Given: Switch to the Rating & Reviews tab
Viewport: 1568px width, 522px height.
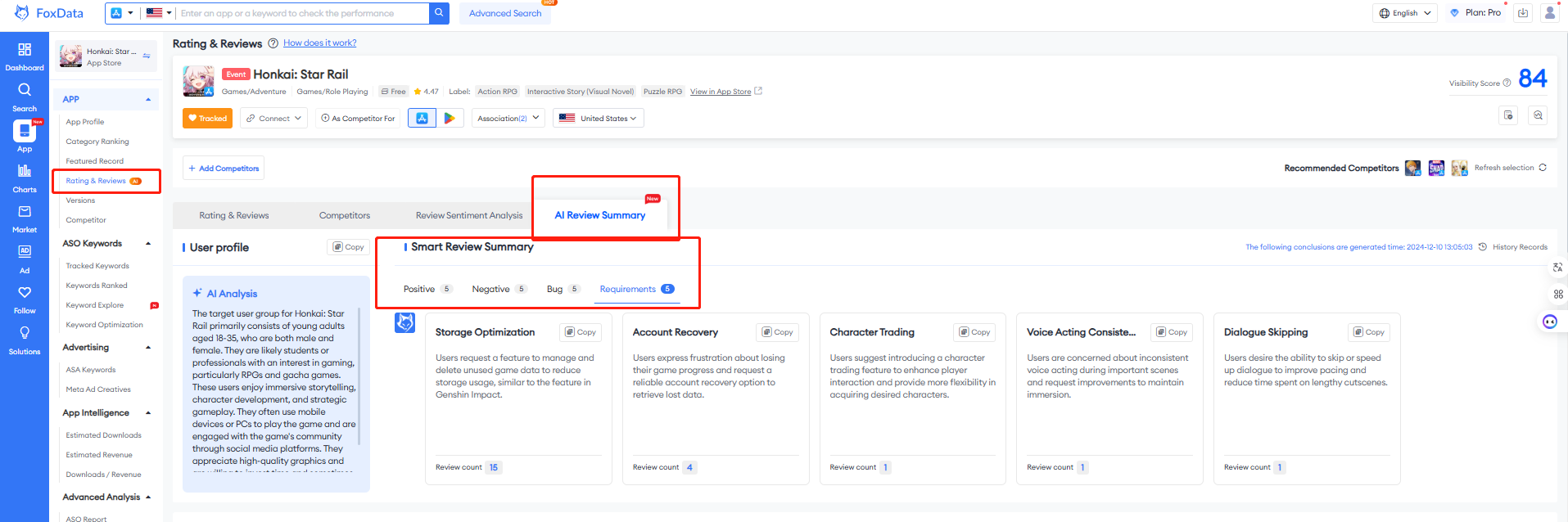Looking at the screenshot, I should point(234,216).
